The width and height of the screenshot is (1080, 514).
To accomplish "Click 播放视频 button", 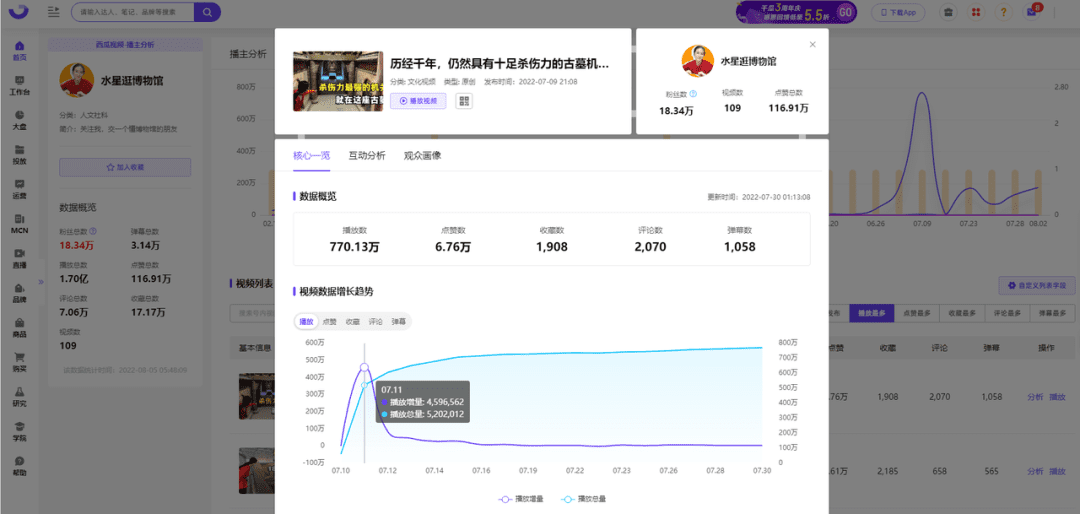I will coord(418,101).
